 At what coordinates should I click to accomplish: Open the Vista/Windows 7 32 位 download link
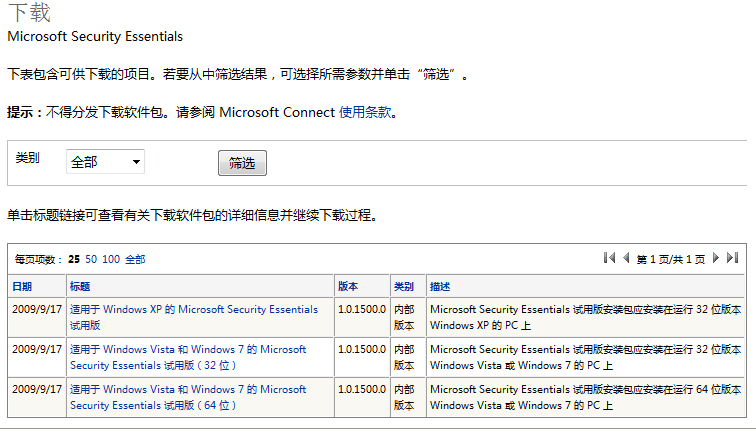(x=188, y=357)
